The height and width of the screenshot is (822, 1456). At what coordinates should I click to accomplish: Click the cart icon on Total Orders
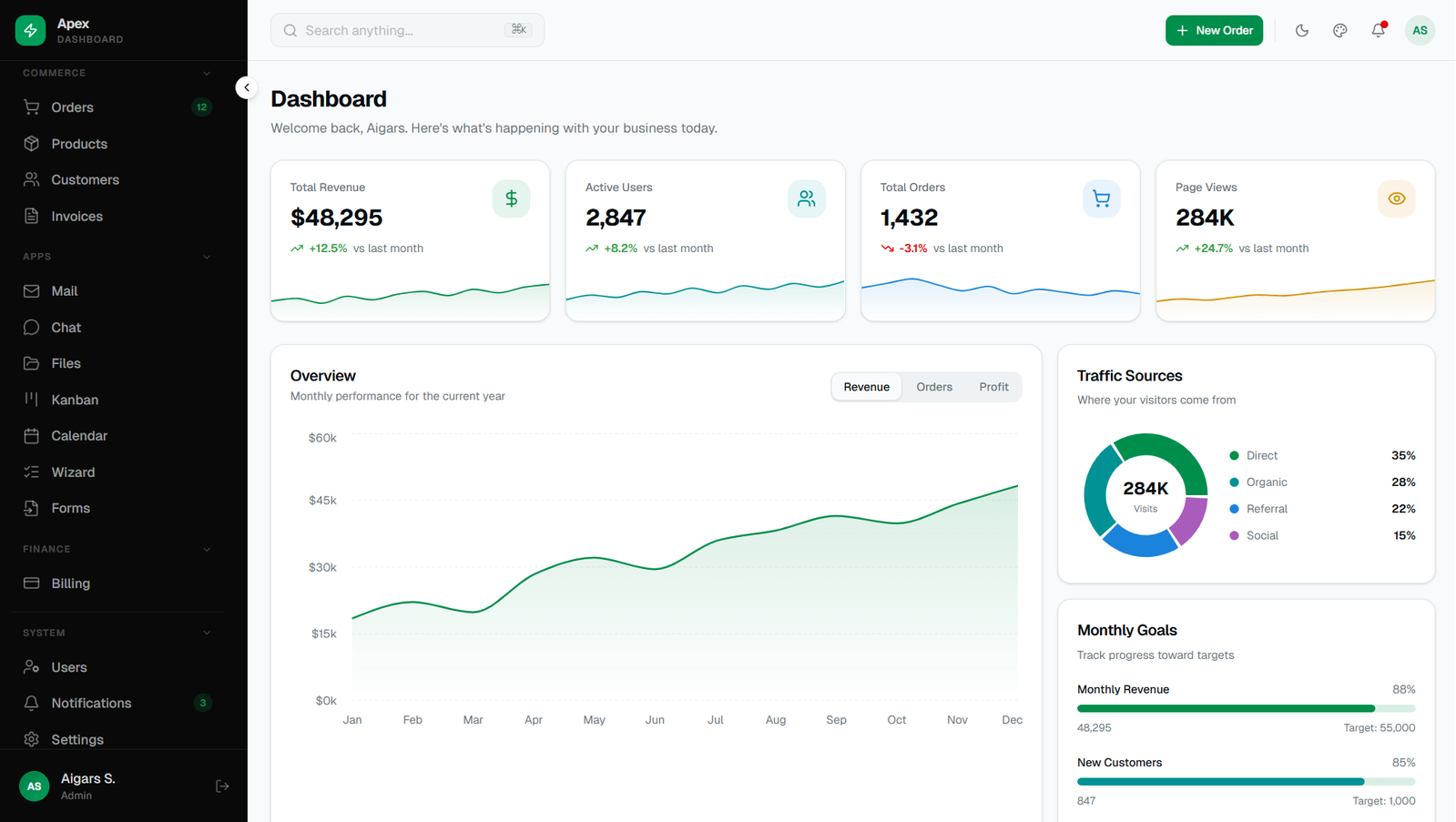(x=1102, y=198)
